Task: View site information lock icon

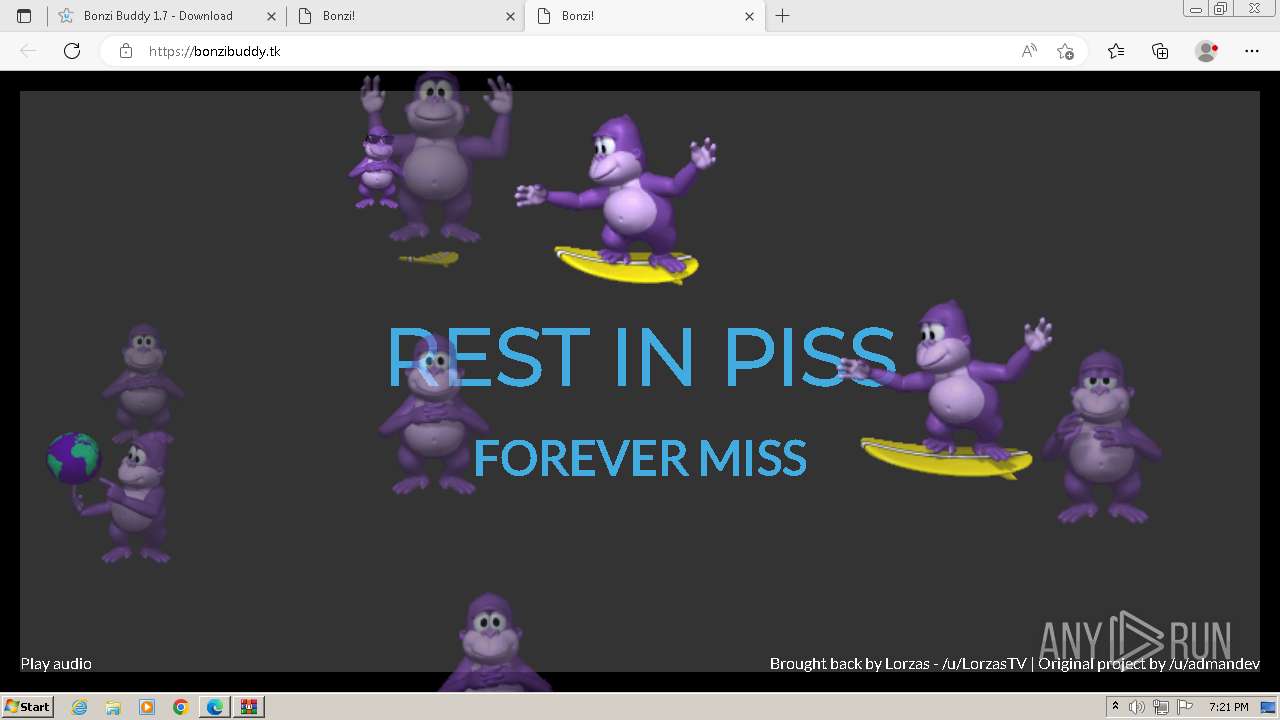Action: [x=126, y=51]
